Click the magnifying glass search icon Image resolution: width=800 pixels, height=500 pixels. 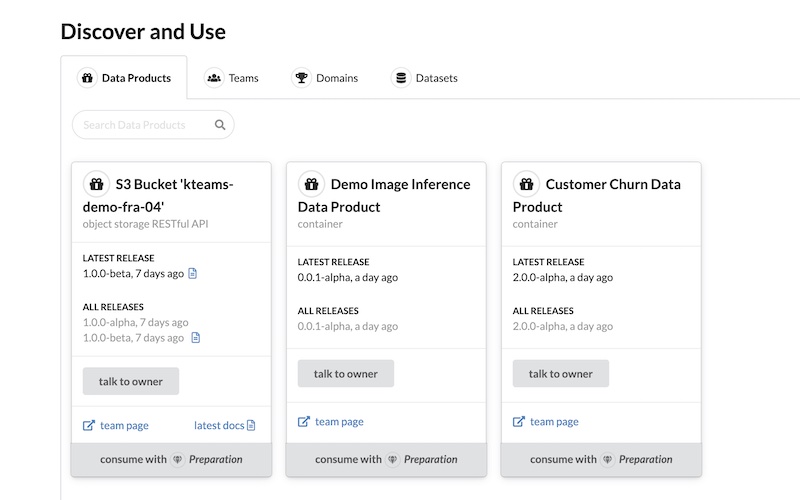220,125
